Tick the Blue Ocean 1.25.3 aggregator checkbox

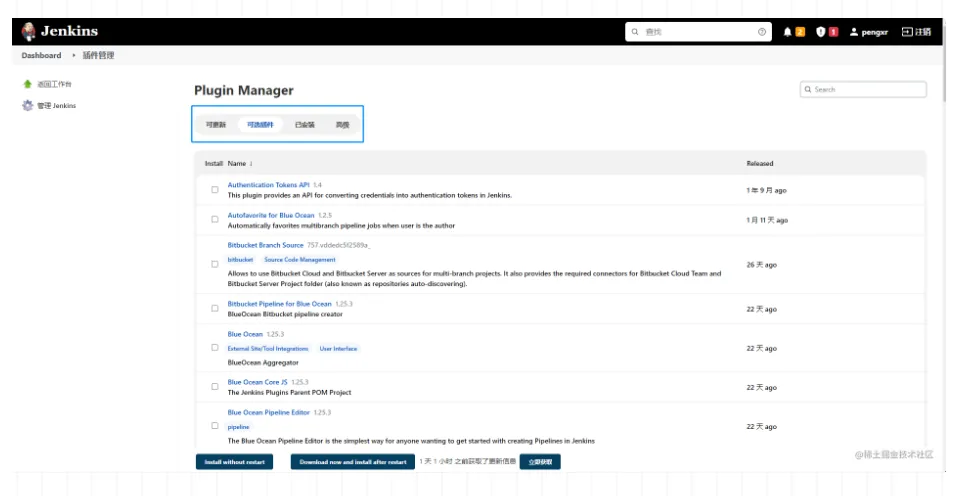[x=214, y=348]
